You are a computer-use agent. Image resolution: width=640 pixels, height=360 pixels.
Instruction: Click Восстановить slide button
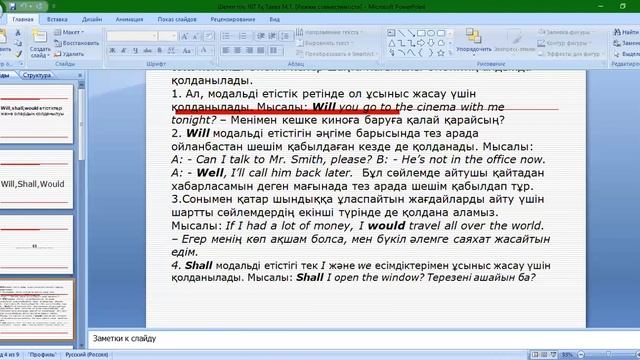click(76, 43)
